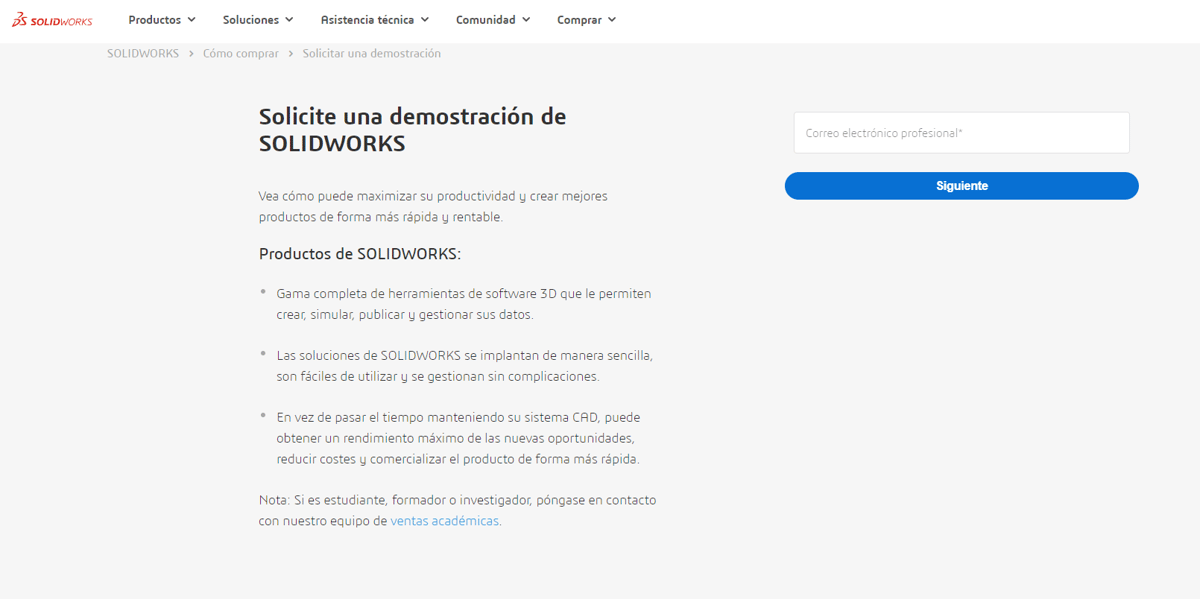Image resolution: width=1200 pixels, height=599 pixels.
Task: Open the Comprar menu
Action: (x=587, y=20)
